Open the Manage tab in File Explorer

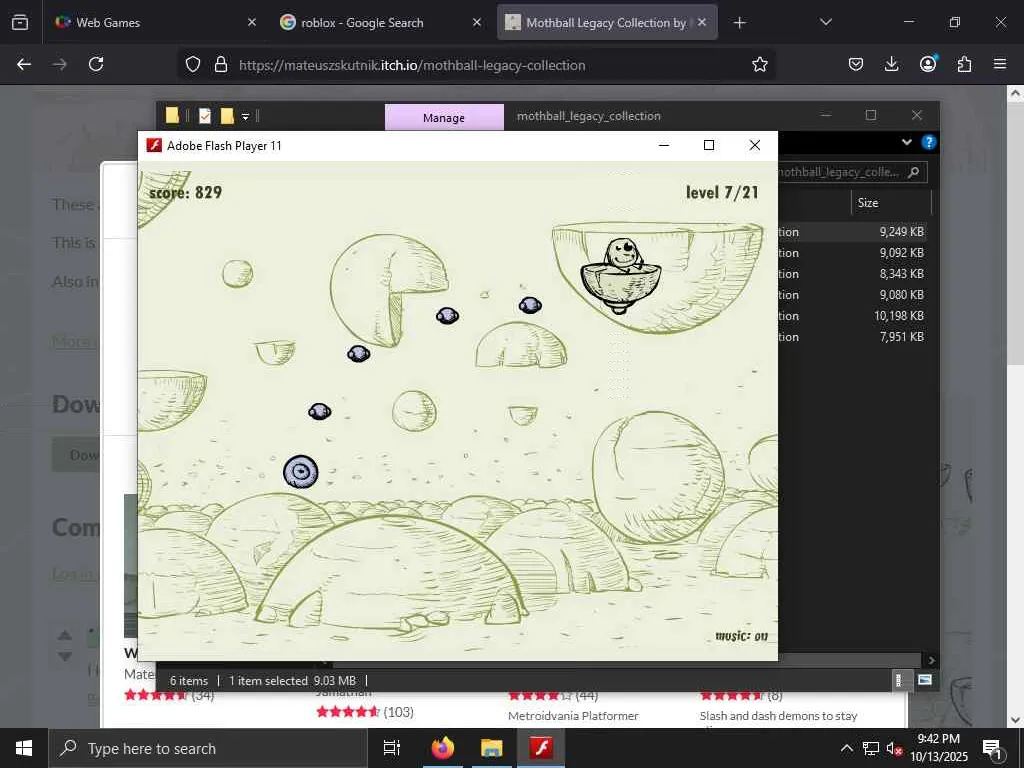pyautogui.click(x=444, y=118)
